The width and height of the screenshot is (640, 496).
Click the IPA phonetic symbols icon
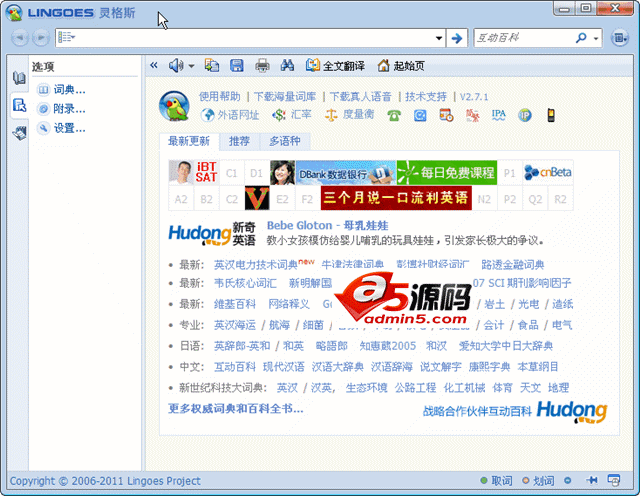coord(498,116)
